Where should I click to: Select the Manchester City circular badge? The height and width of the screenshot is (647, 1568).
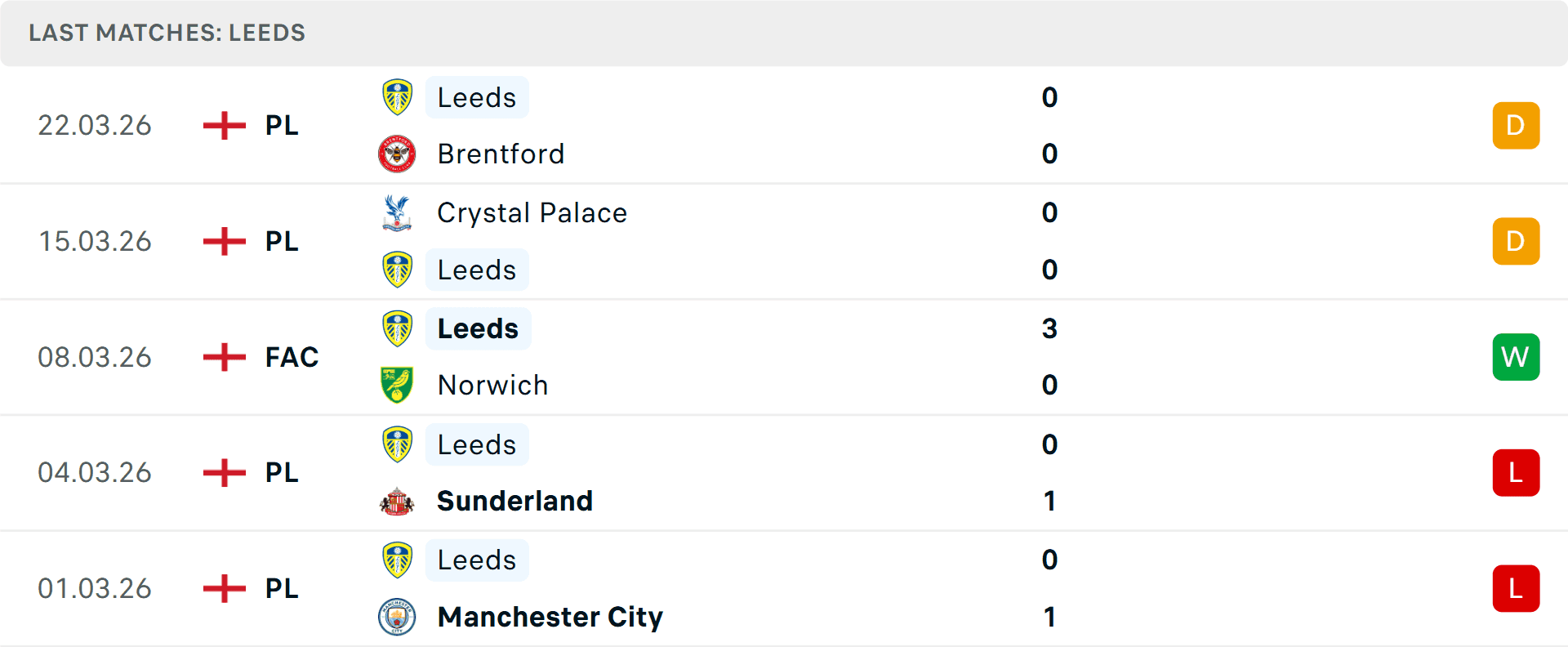tap(397, 618)
